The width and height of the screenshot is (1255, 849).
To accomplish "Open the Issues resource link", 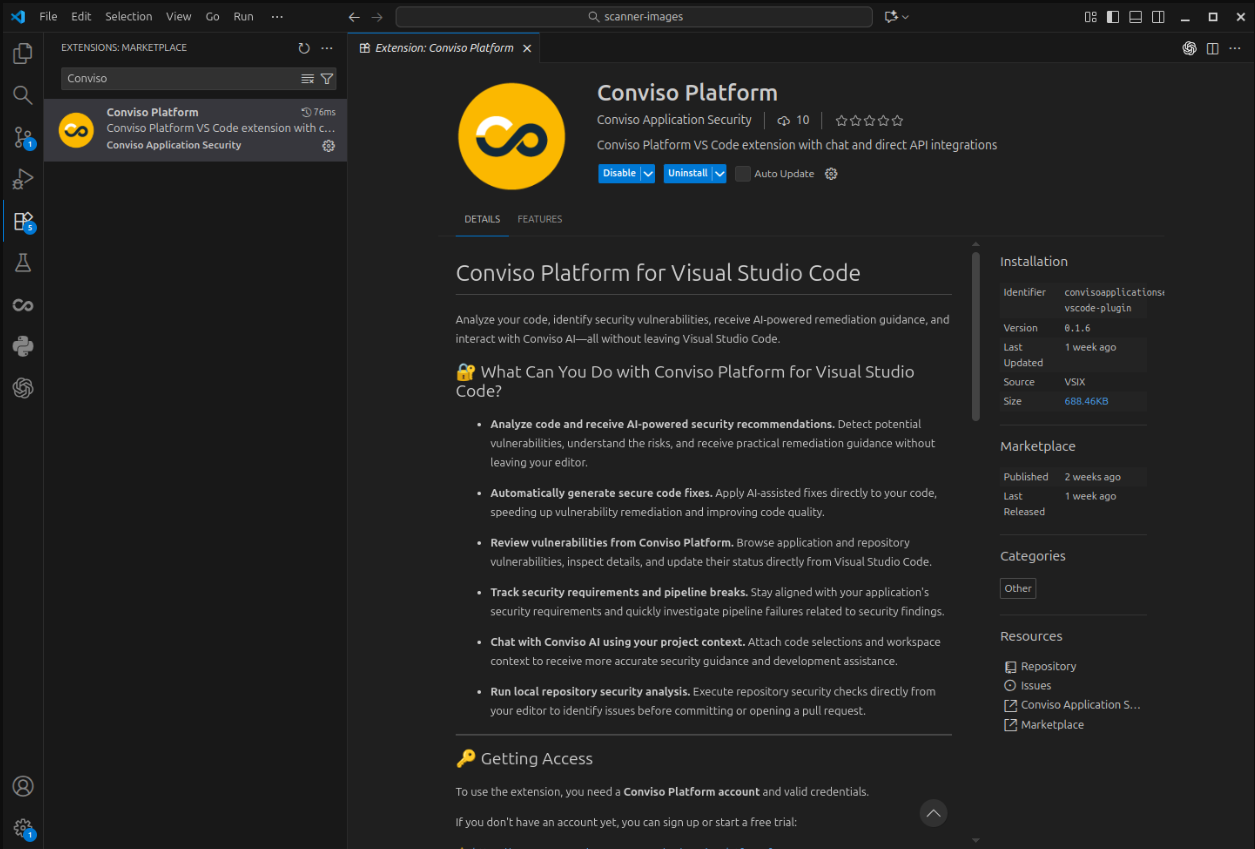I will 1036,686.
